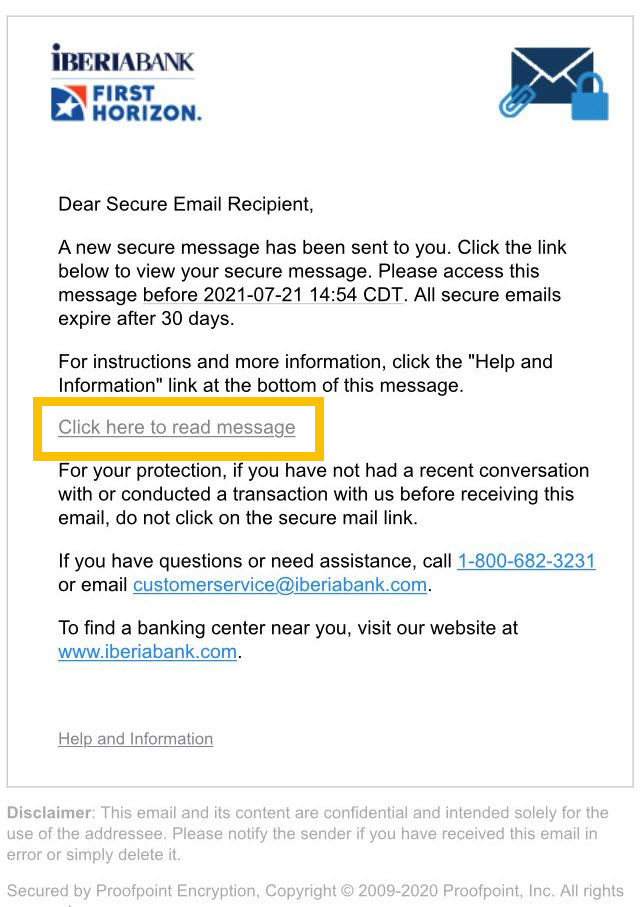Visit the www.iberiabank.com website link

point(148,651)
